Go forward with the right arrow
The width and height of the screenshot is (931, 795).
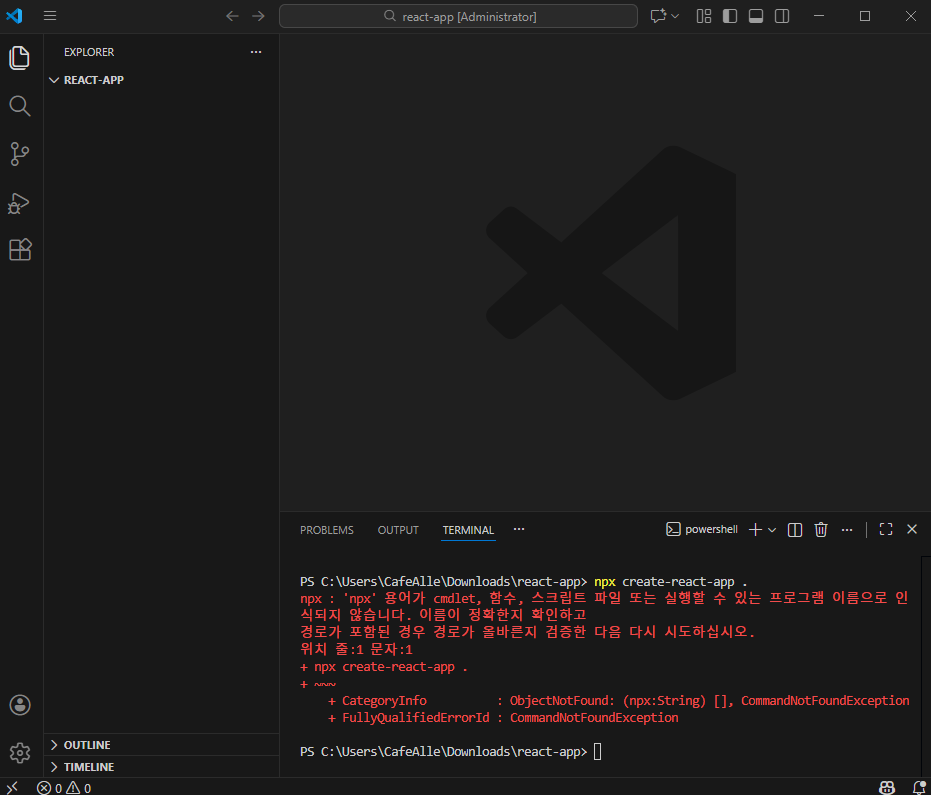coord(258,16)
